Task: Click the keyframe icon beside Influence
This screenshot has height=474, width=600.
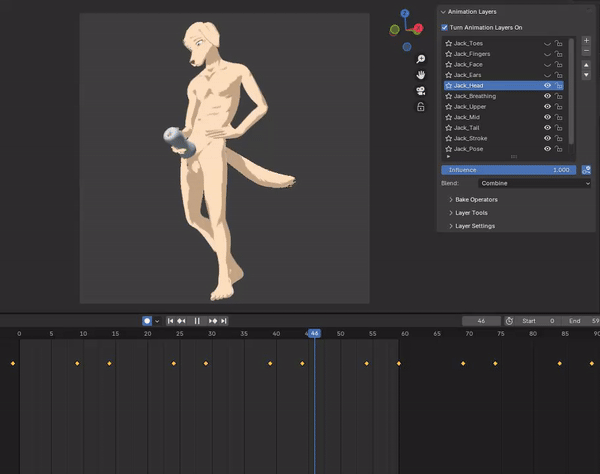Action: [x=586, y=170]
